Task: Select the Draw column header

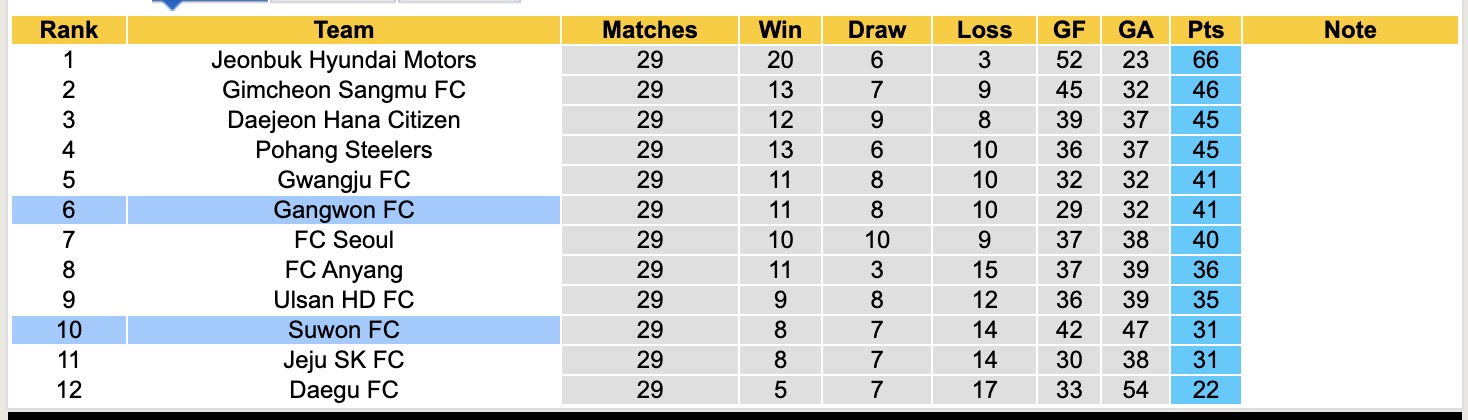Action: [877, 30]
